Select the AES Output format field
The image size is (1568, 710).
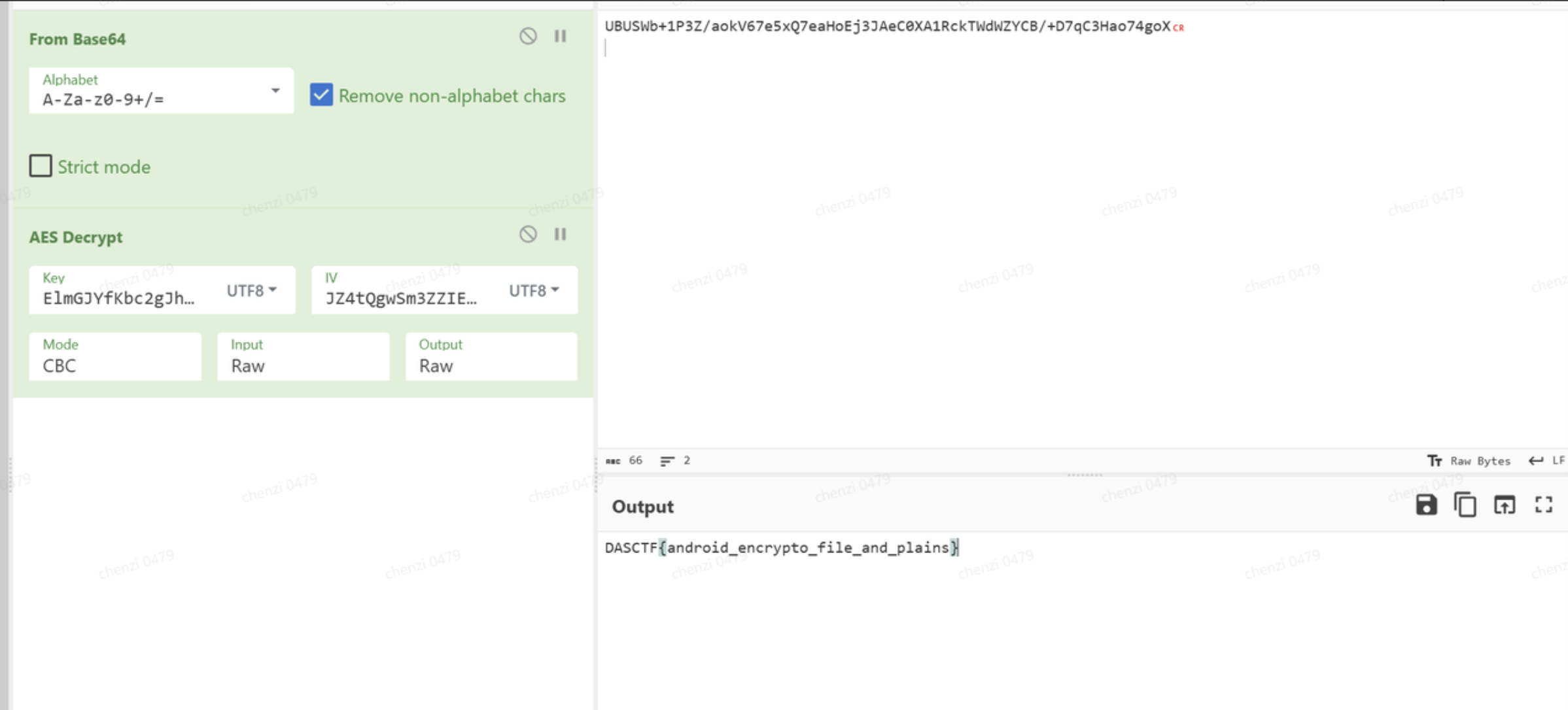(x=491, y=357)
